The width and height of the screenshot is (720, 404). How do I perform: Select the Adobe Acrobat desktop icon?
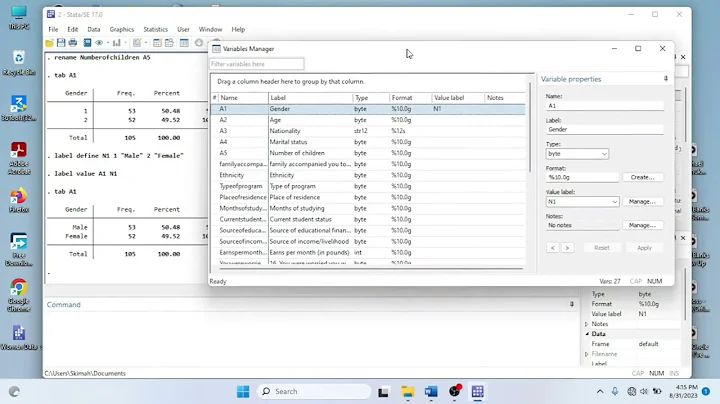(18, 158)
